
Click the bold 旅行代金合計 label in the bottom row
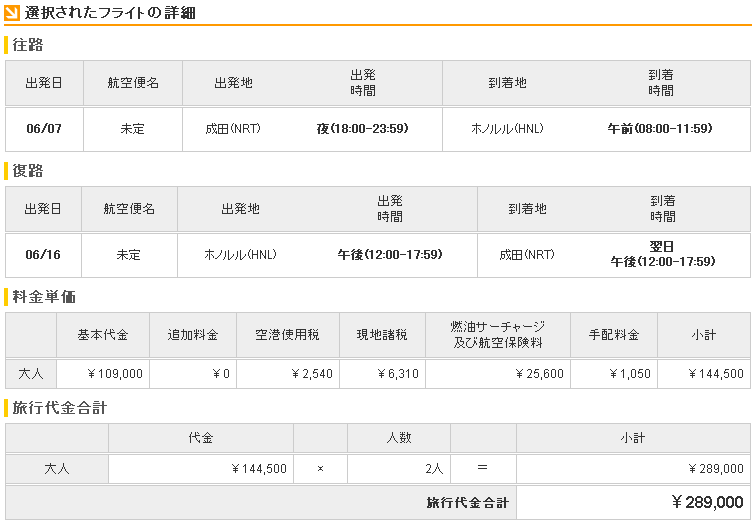tap(467, 503)
